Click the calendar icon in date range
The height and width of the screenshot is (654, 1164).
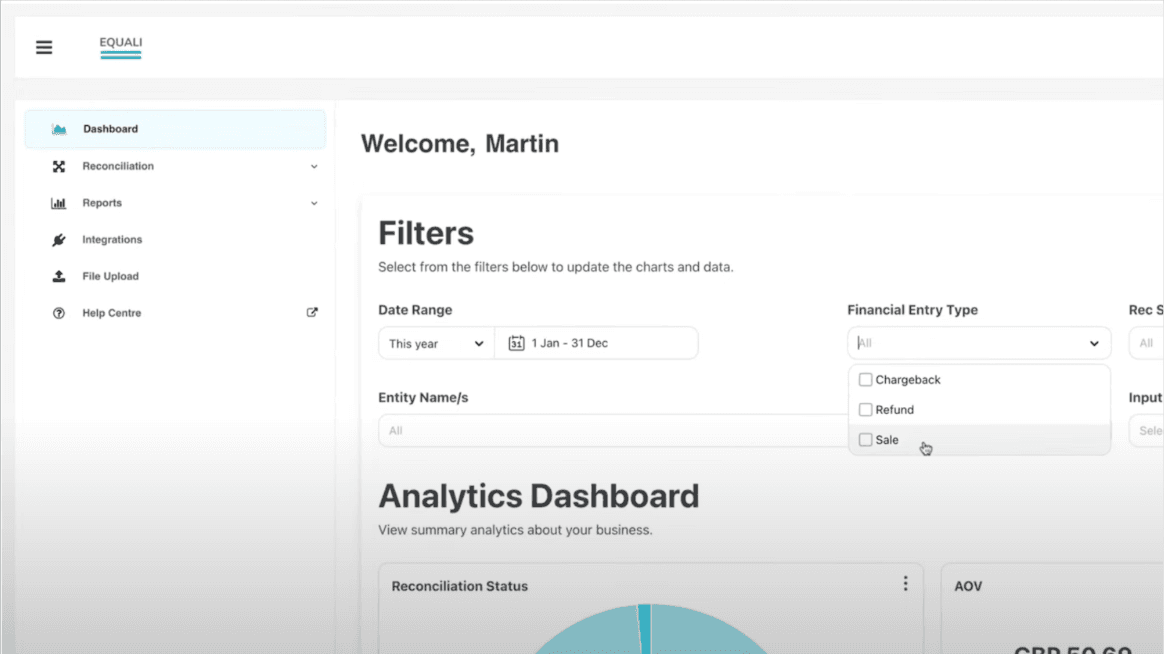516,343
